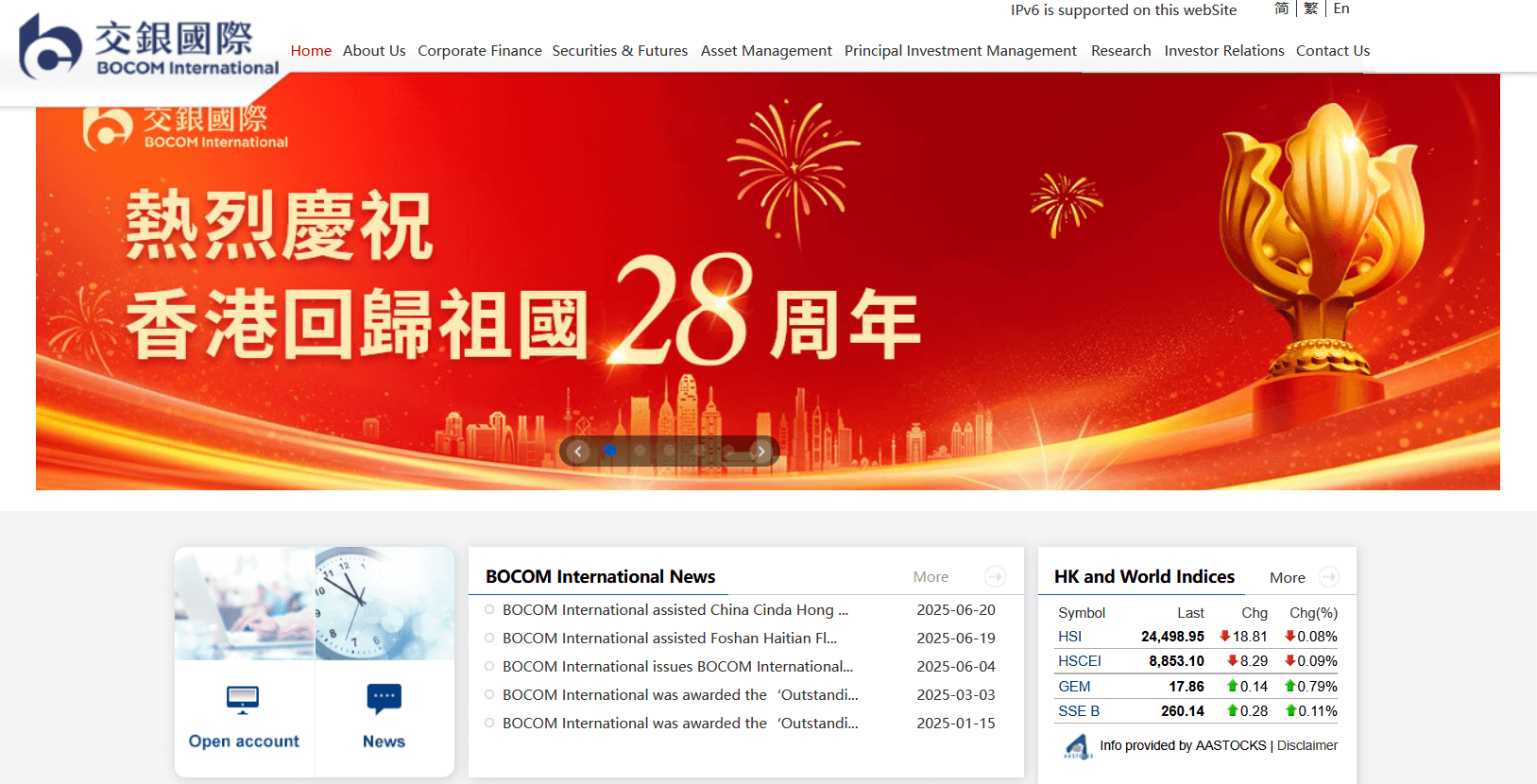Open news about China Cinda Hong

[675, 610]
